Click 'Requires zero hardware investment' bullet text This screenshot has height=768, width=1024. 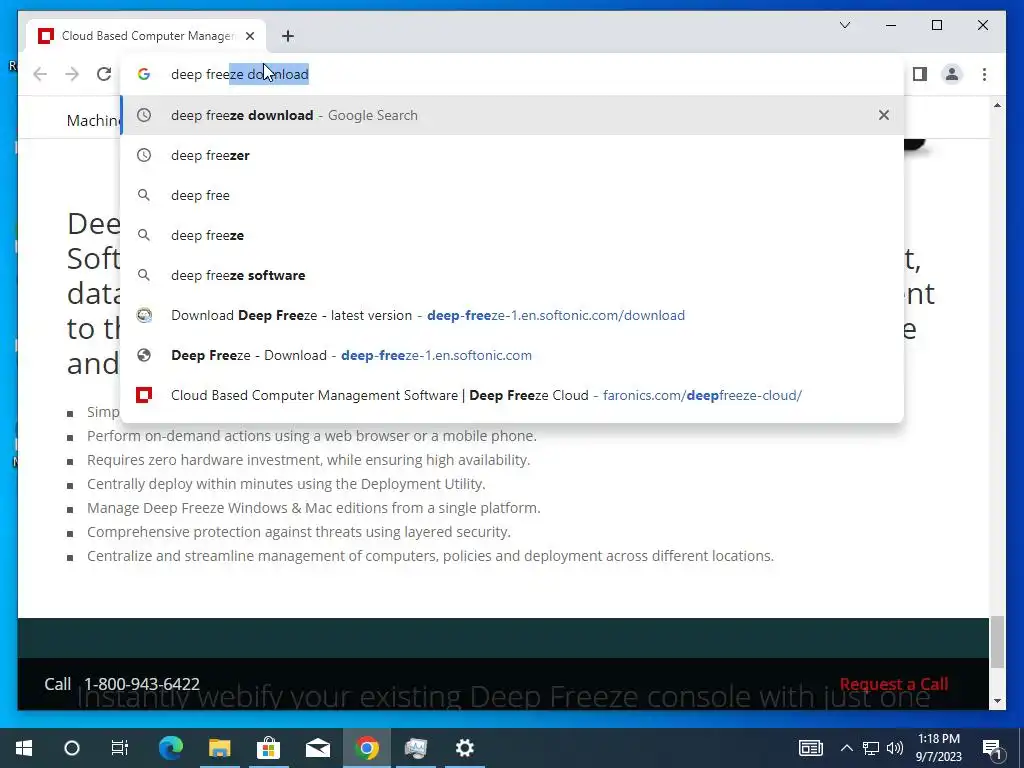pyautogui.click(x=308, y=460)
